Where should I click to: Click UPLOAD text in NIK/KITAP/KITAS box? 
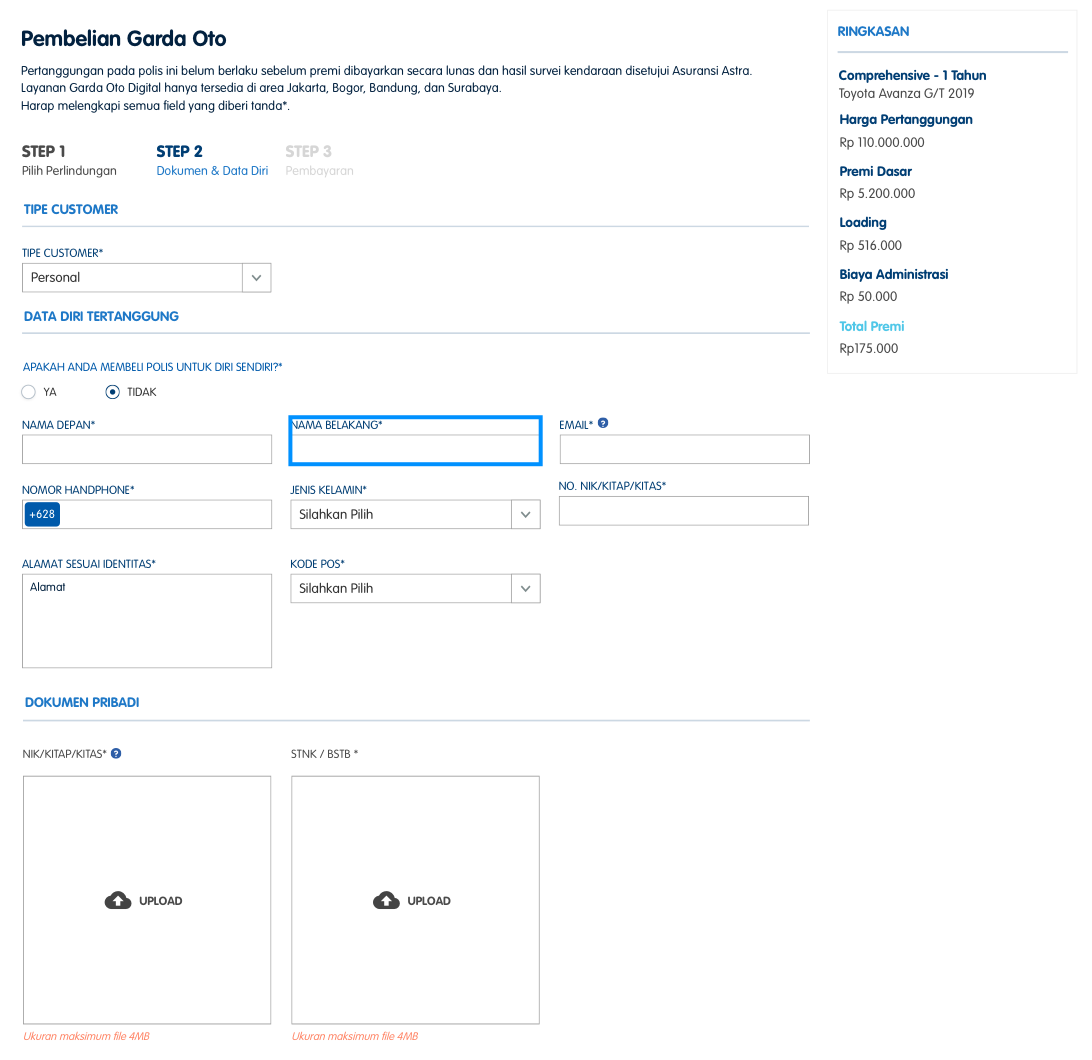160,901
